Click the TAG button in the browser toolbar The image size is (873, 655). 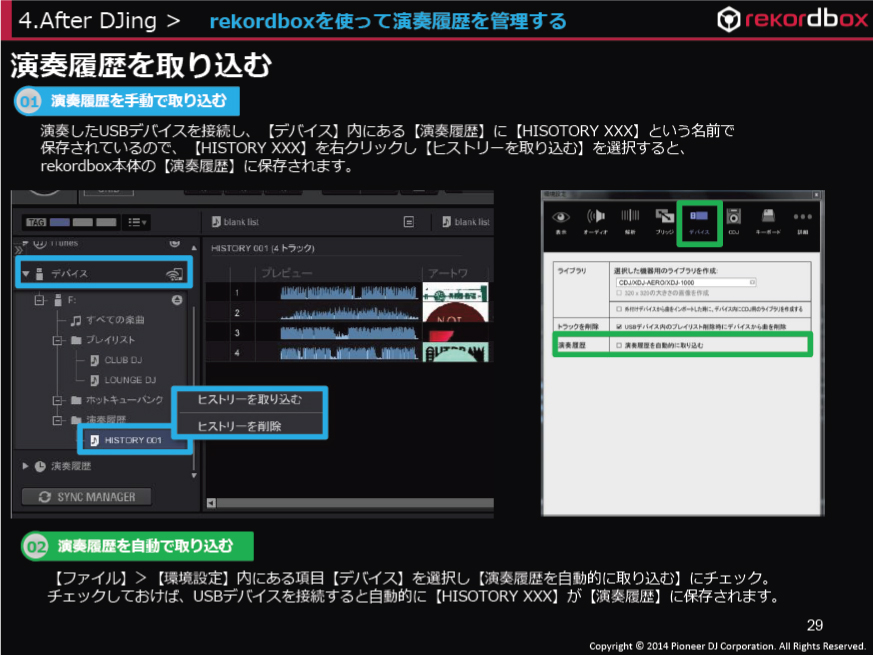[x=36, y=222]
